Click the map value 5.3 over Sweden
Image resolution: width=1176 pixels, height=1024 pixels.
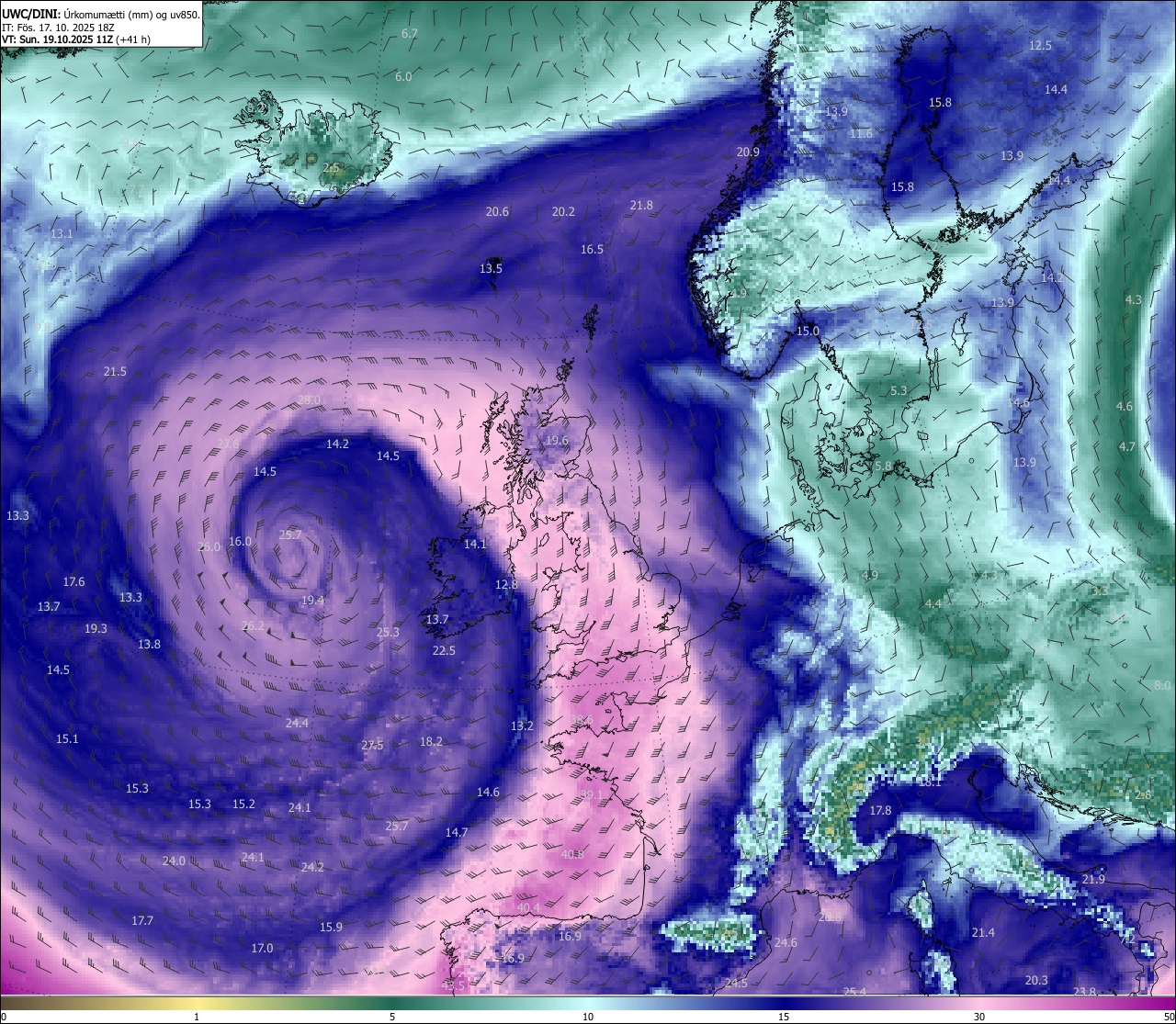[899, 390]
